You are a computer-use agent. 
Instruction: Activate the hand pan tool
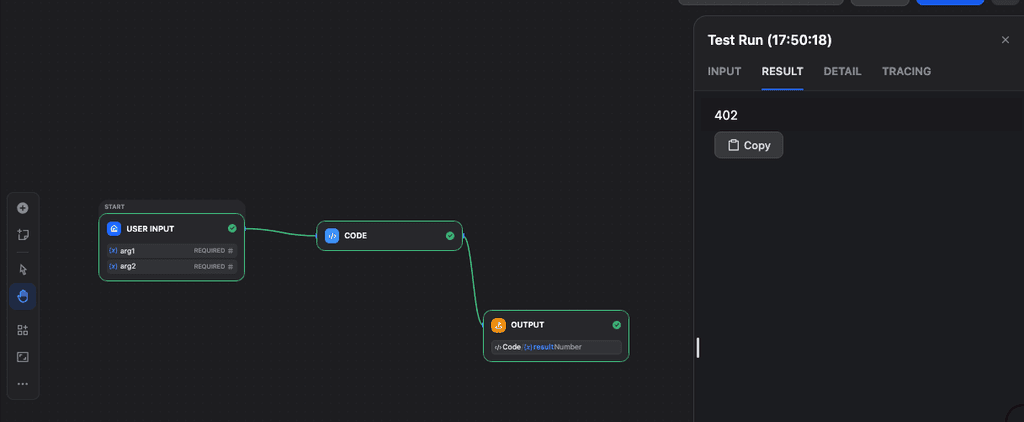23,296
